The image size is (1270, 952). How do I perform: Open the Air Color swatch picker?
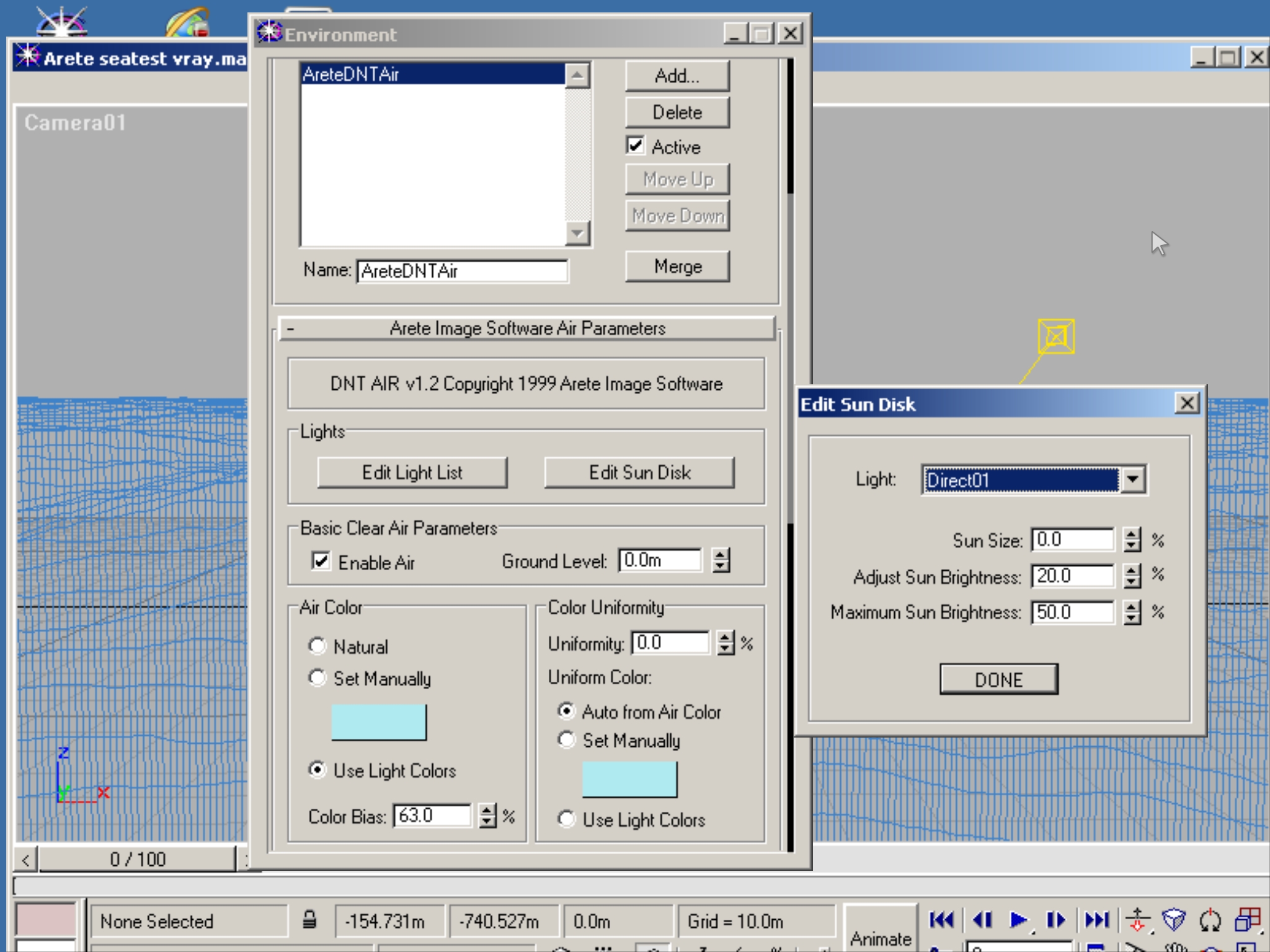tap(379, 722)
